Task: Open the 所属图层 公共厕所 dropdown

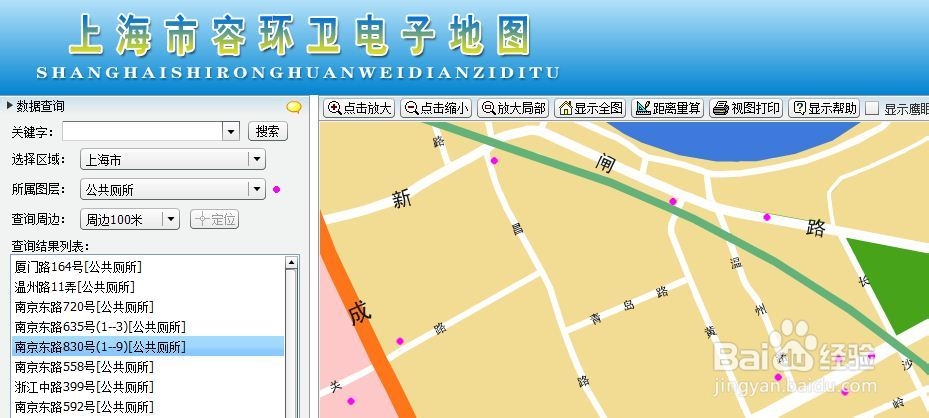Action: point(173,189)
